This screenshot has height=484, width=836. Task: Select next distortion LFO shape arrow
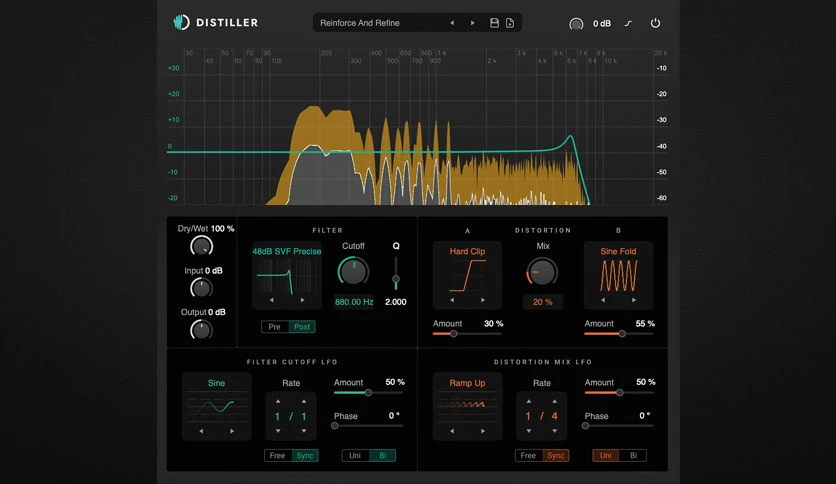483,431
